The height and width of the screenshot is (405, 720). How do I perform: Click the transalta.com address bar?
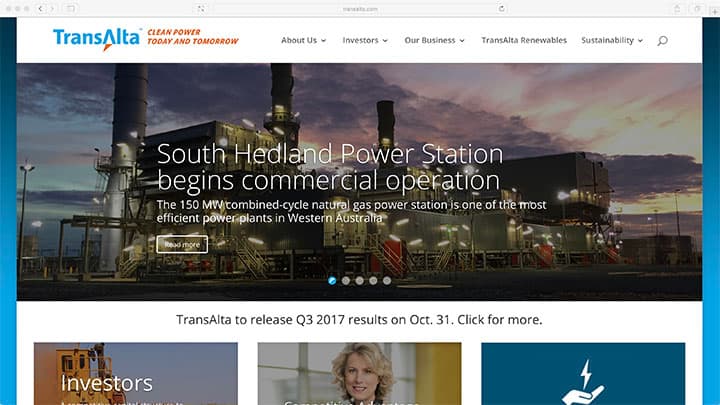[x=360, y=8]
